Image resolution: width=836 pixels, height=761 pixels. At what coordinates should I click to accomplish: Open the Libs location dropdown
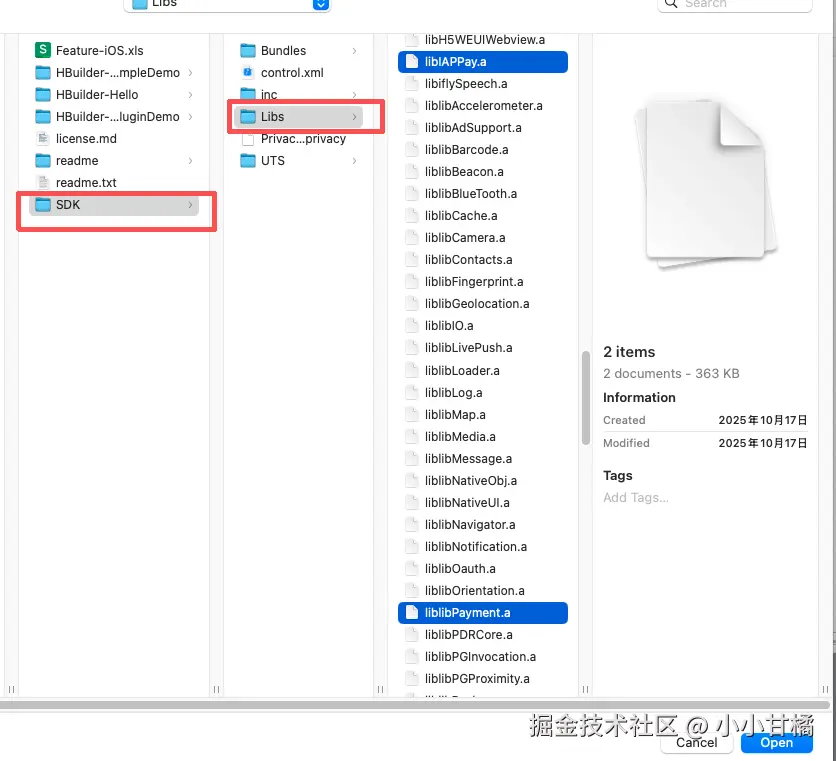227,5
